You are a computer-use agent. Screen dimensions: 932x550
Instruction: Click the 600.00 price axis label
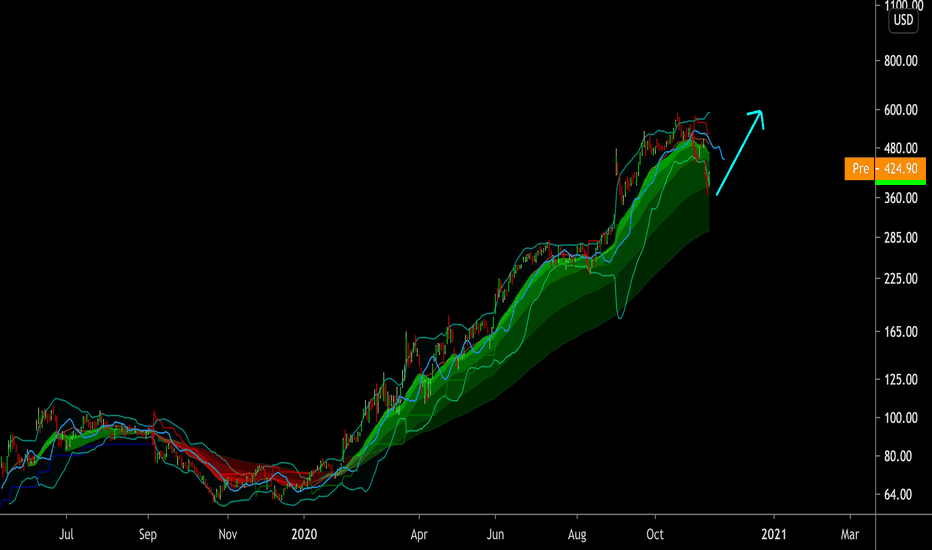click(900, 110)
